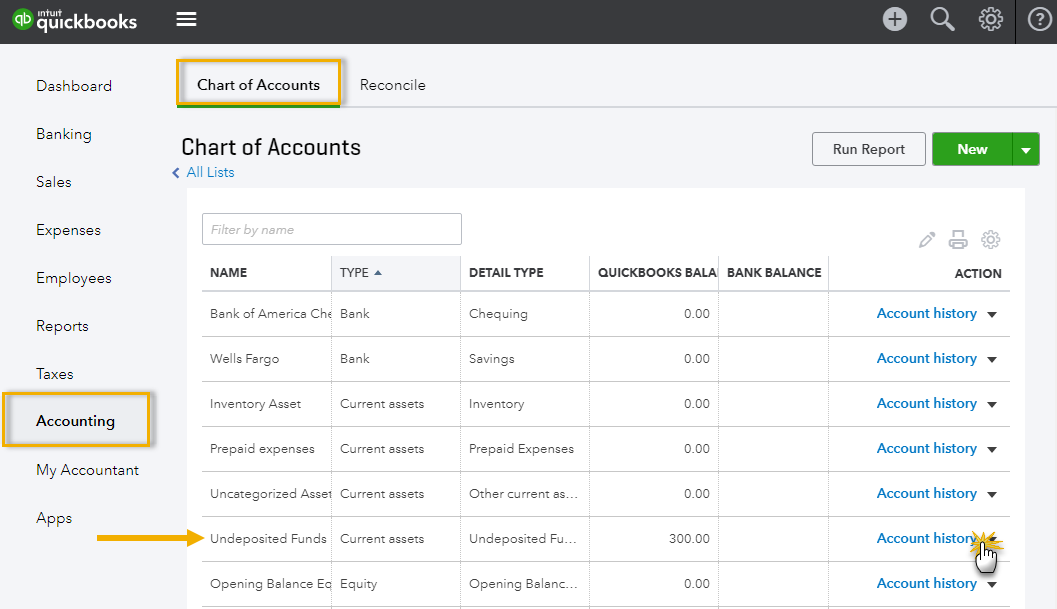Expand action dropdown for Wells Fargo

click(x=992, y=359)
